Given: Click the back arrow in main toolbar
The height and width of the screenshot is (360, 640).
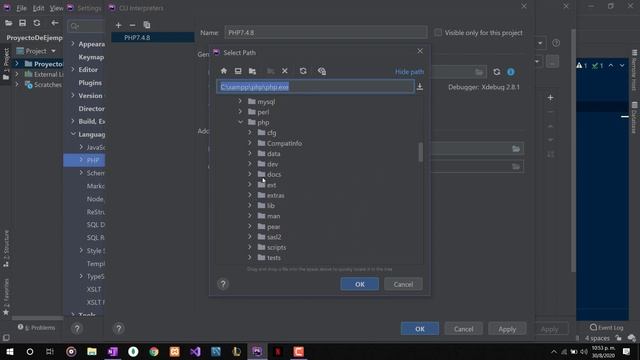Looking at the screenshot, I should [55, 23].
